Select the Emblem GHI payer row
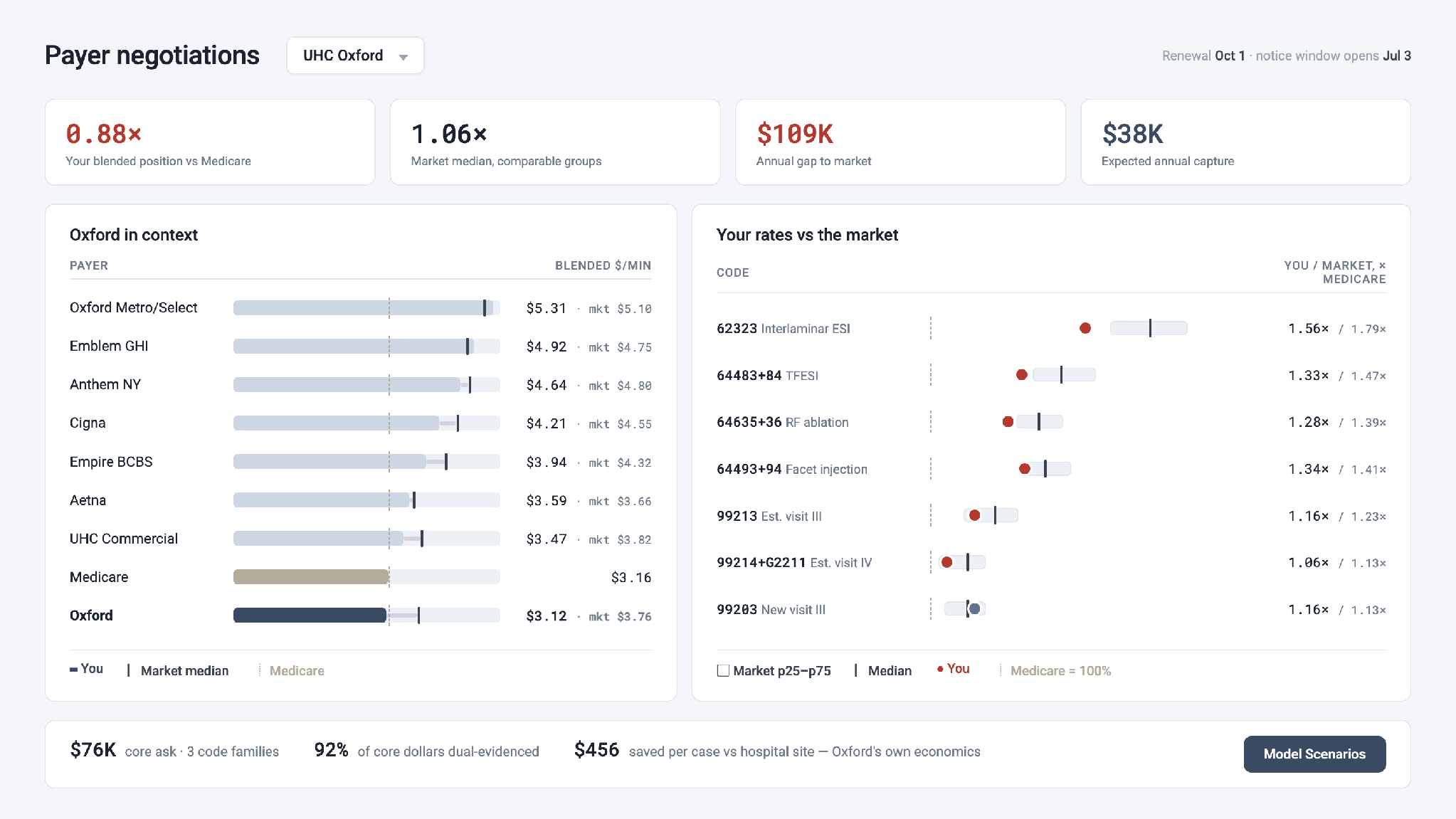 [361, 347]
